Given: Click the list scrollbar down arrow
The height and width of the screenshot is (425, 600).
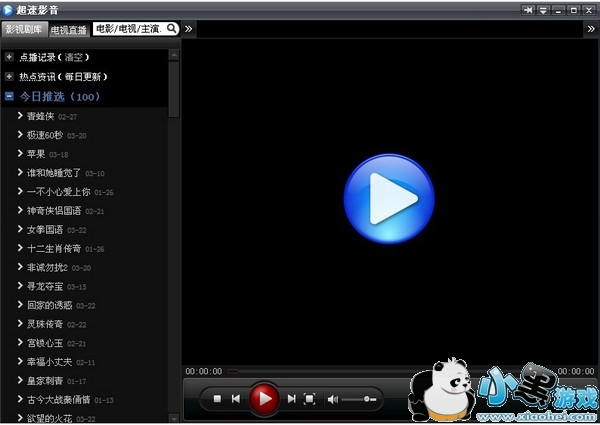Looking at the screenshot, I should click(174, 418).
